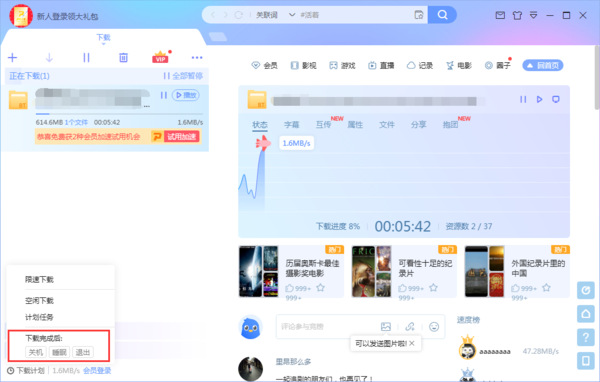The width and height of the screenshot is (600, 382).
Task: Open the 影视 navigation item
Action: coord(303,65)
